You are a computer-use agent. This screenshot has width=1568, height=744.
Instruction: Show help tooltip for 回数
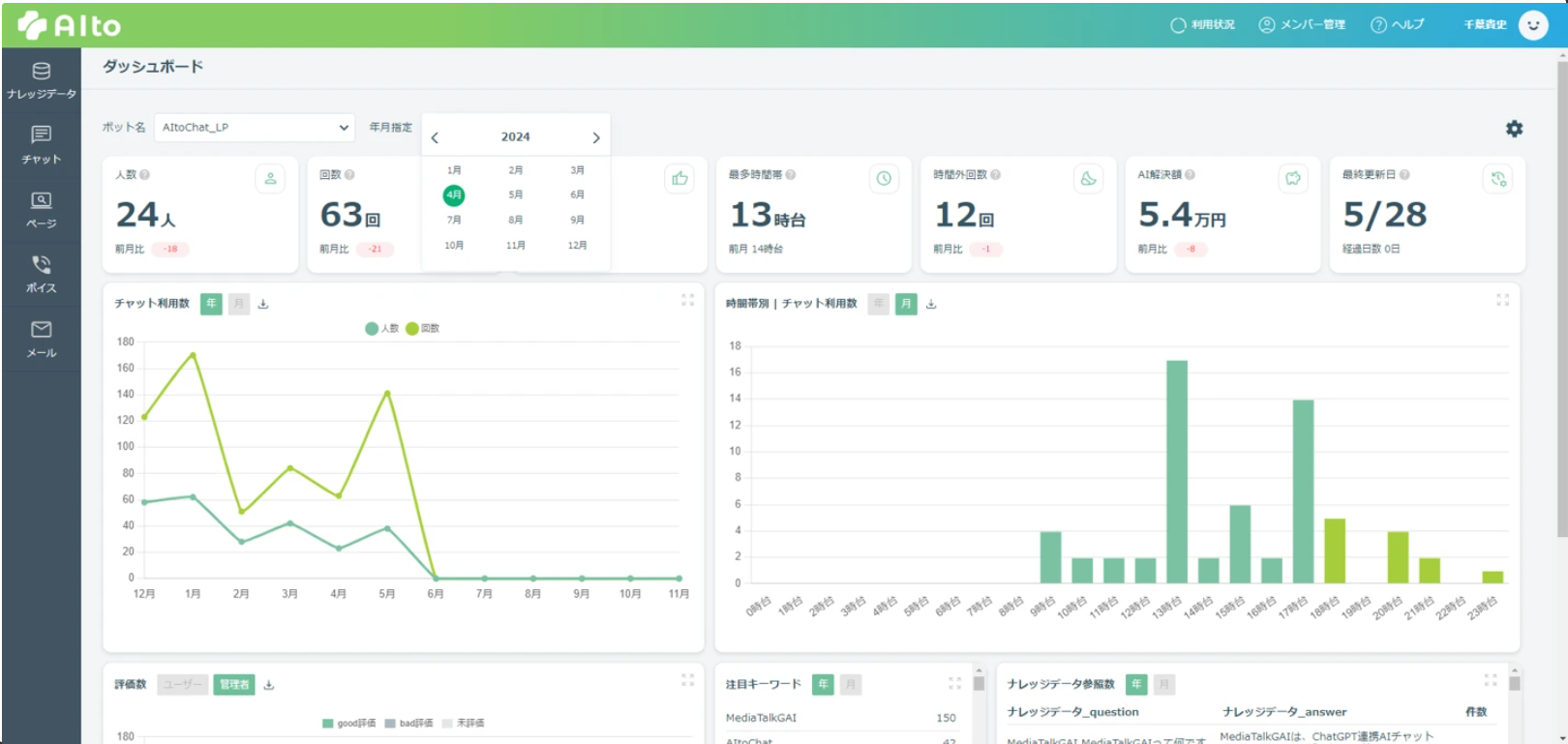[x=349, y=175]
